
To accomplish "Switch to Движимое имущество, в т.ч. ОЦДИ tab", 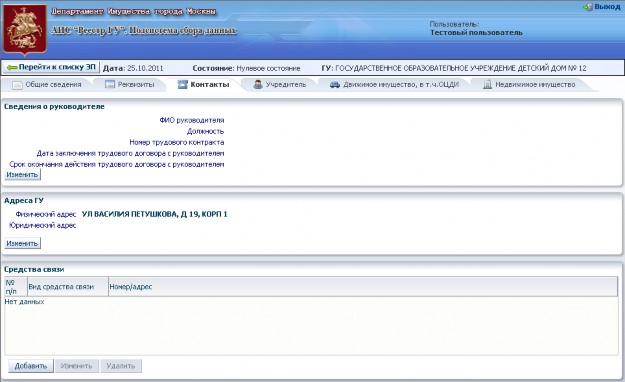I will tap(394, 85).
